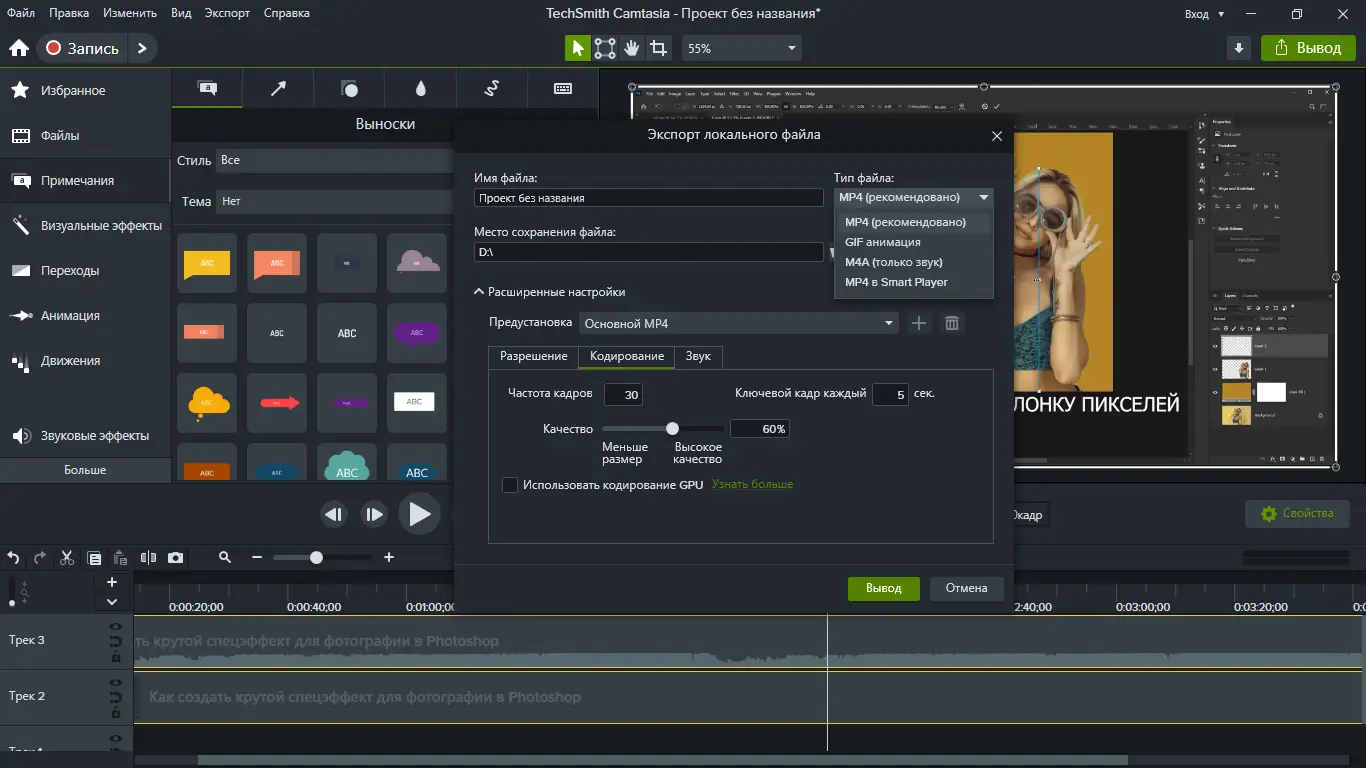
Task: Choose GIF анимация from file type list
Action: pyautogui.click(x=882, y=242)
